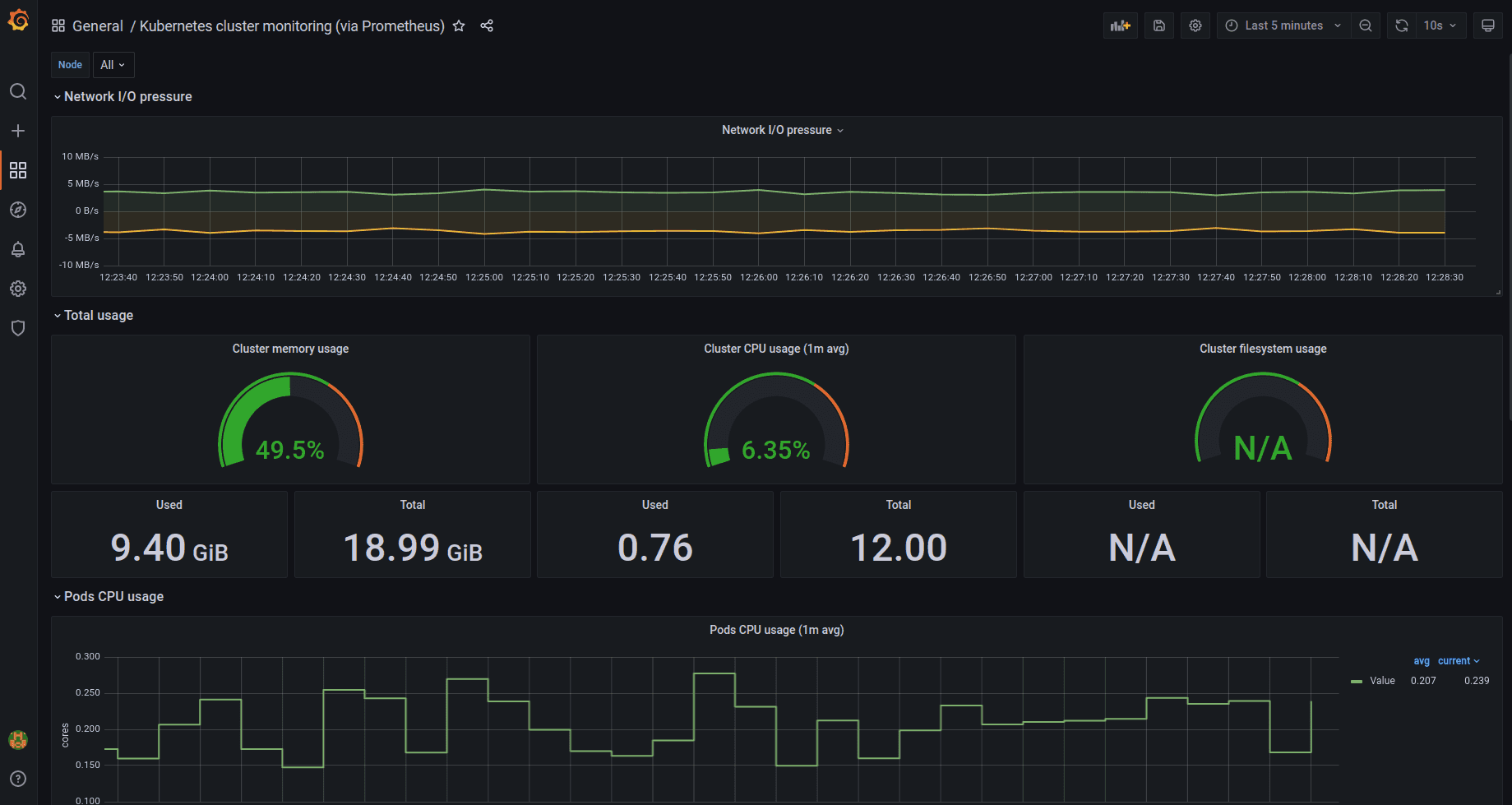Screen dimensions: 1512x805
Task: Click the General folder breadcrumb link
Action: [x=97, y=26]
